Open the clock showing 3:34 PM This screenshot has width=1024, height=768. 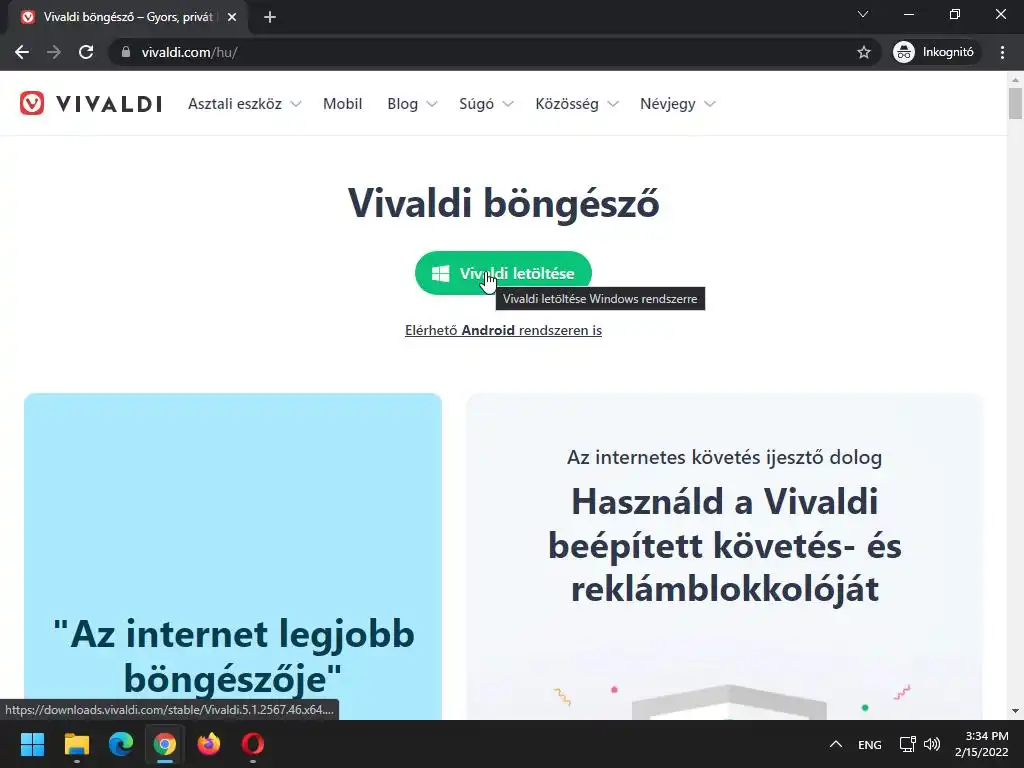[981, 744]
